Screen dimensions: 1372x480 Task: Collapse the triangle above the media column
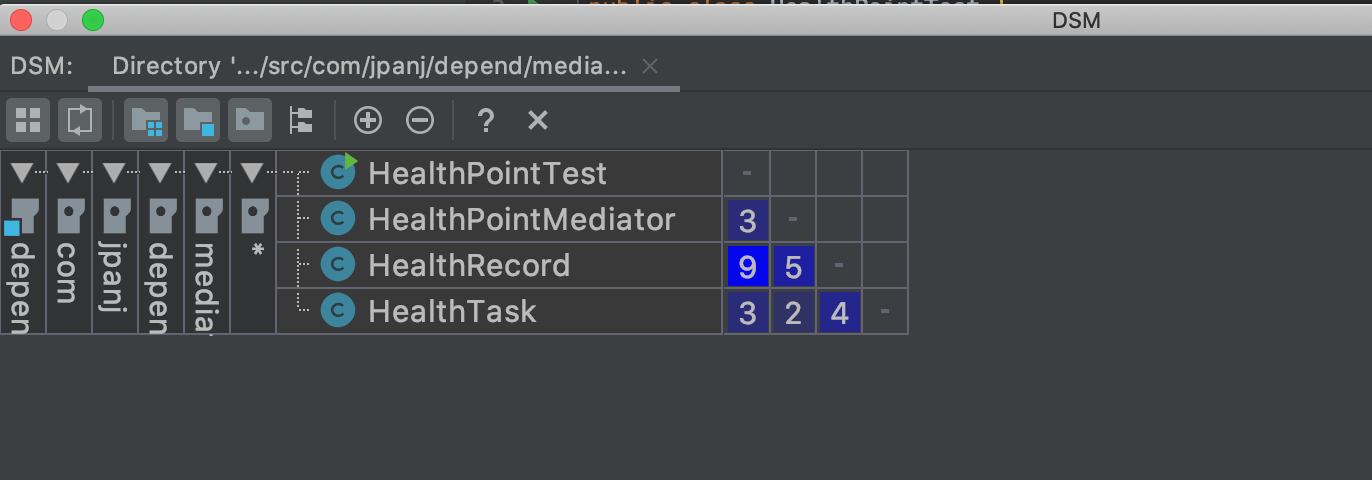206,173
